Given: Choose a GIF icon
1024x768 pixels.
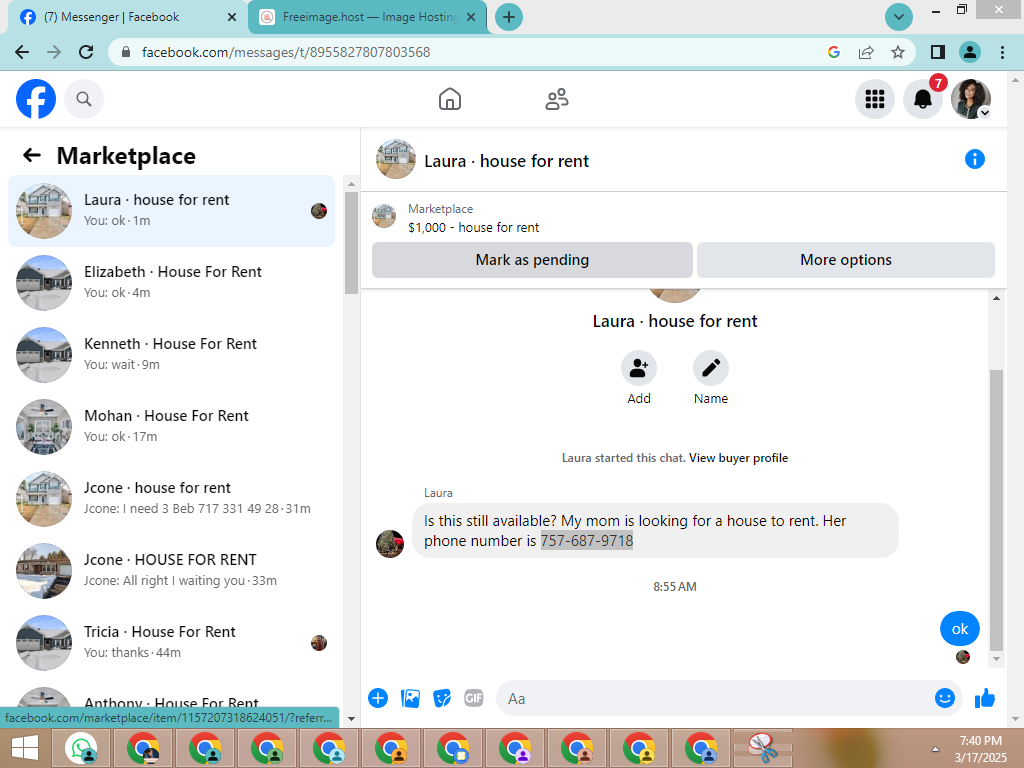Looking at the screenshot, I should [473, 698].
